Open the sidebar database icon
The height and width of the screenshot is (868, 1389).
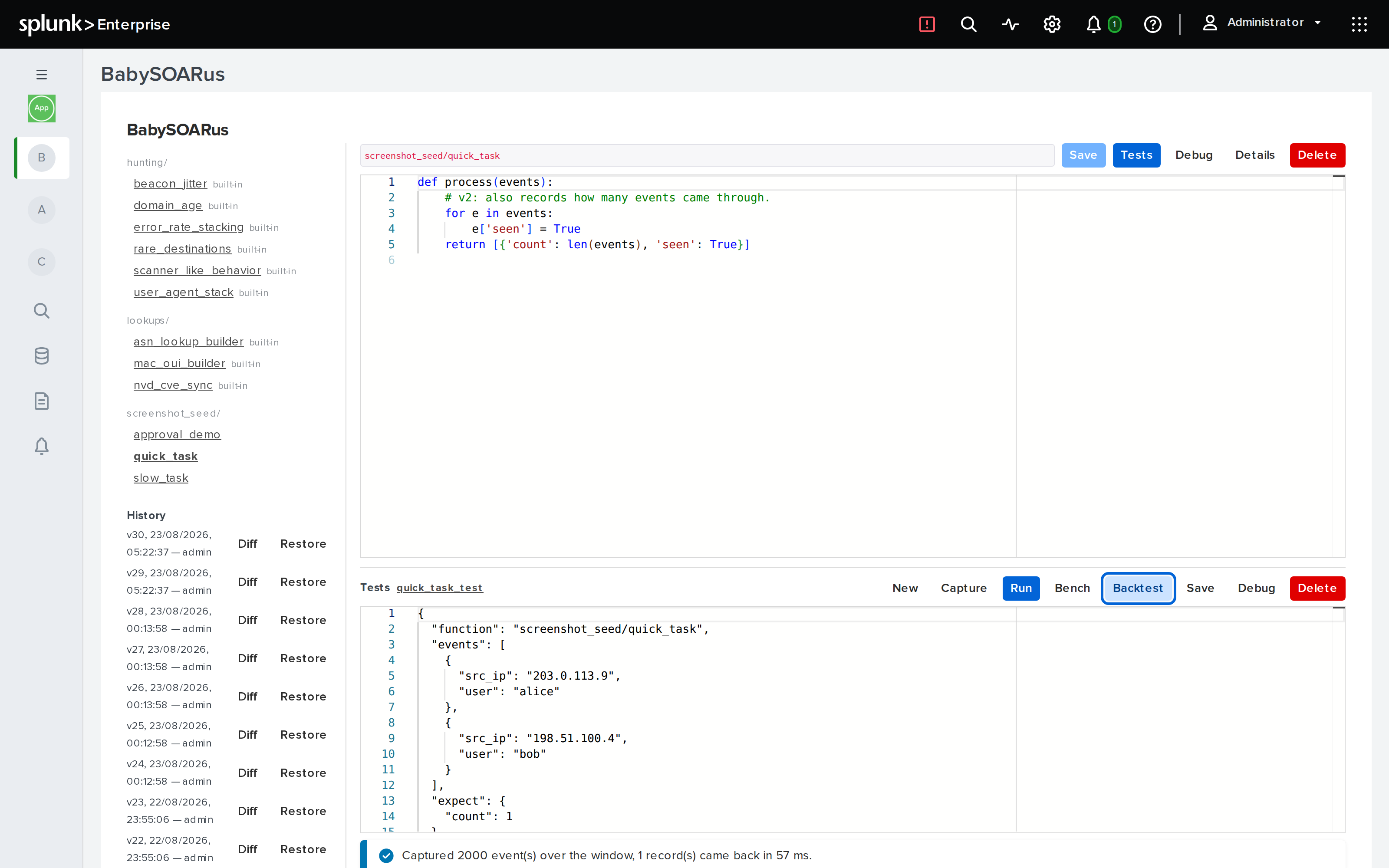pyautogui.click(x=41, y=356)
